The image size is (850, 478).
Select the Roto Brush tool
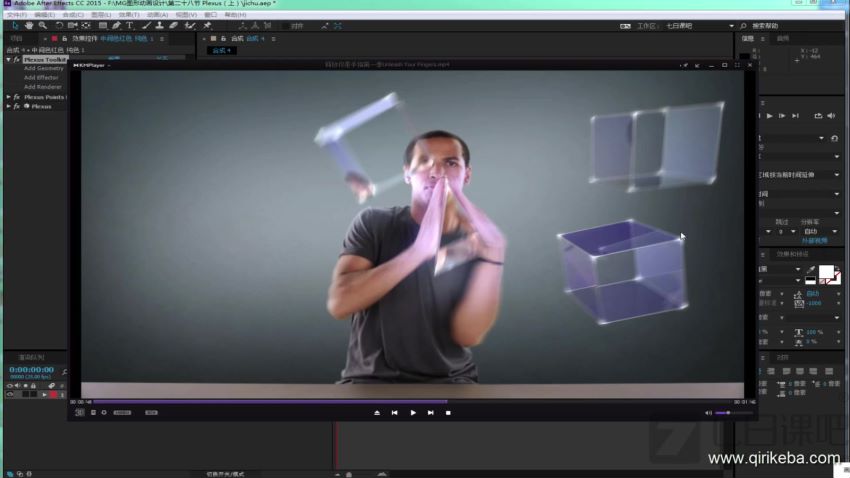click(x=190, y=25)
